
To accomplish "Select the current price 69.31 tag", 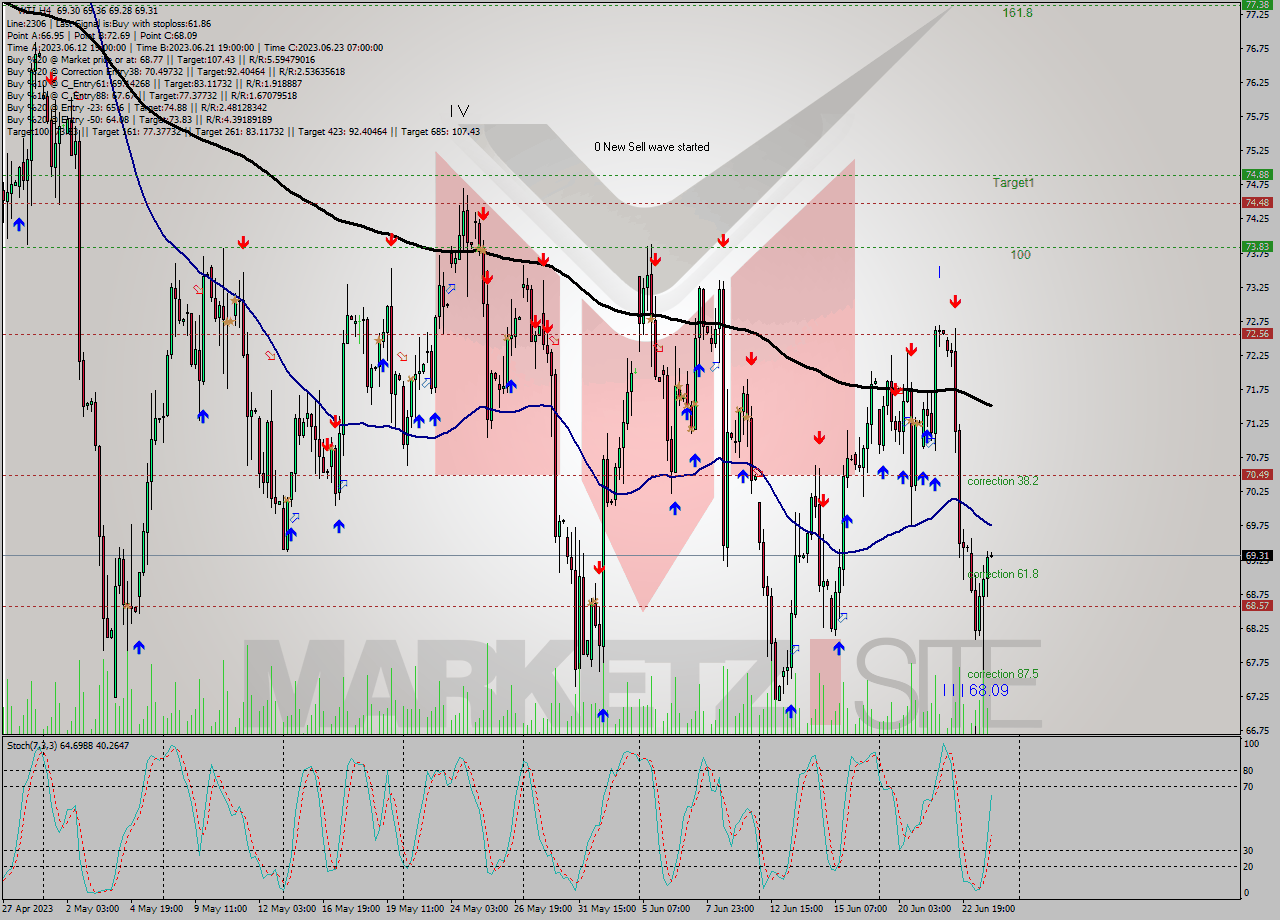I will 1257,555.
